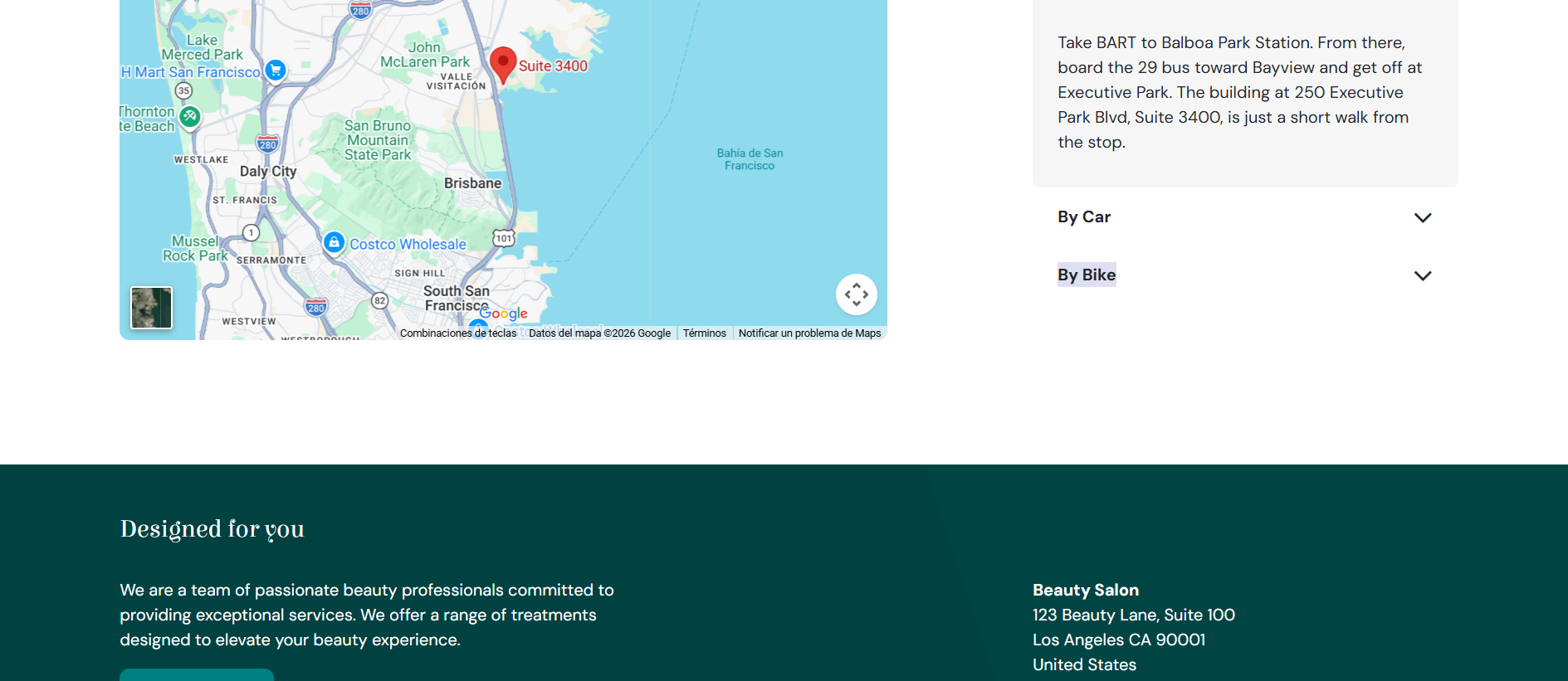This screenshot has width=1568, height=681.
Task: Click the route 1 shield marker
Action: pyautogui.click(x=251, y=233)
